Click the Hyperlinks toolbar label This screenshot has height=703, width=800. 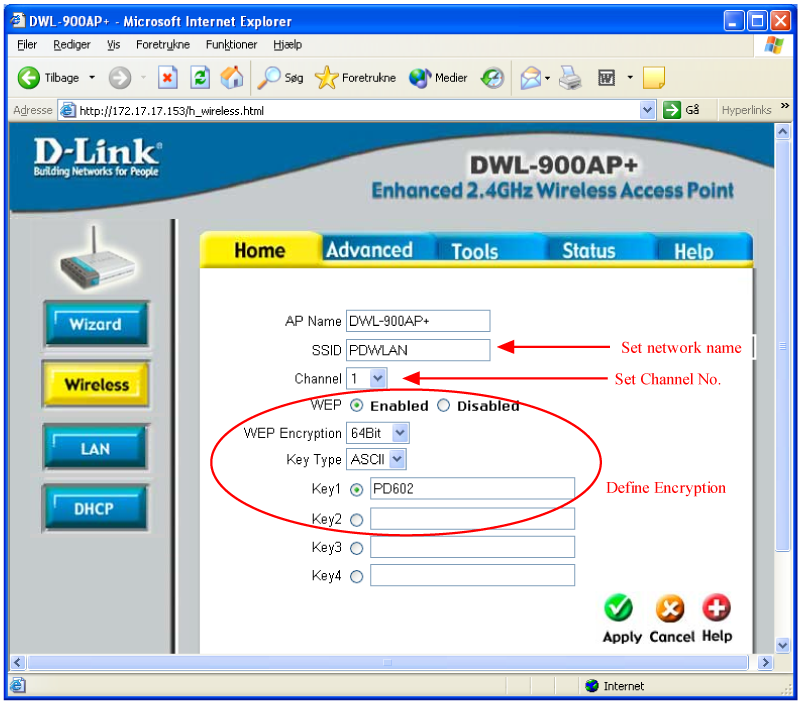pos(746,110)
